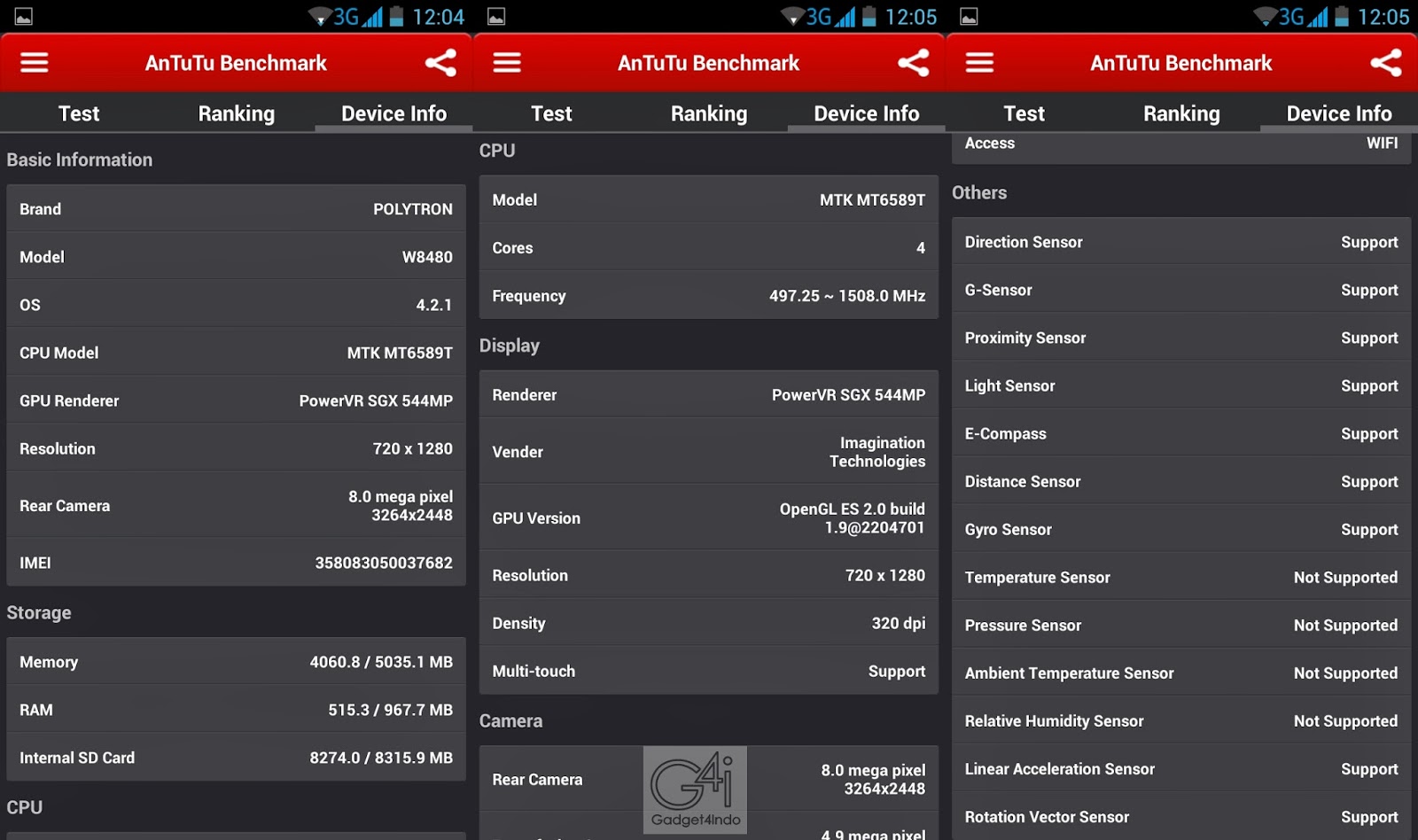
Task: Tap the share icon in the left phone screen
Action: (x=440, y=63)
